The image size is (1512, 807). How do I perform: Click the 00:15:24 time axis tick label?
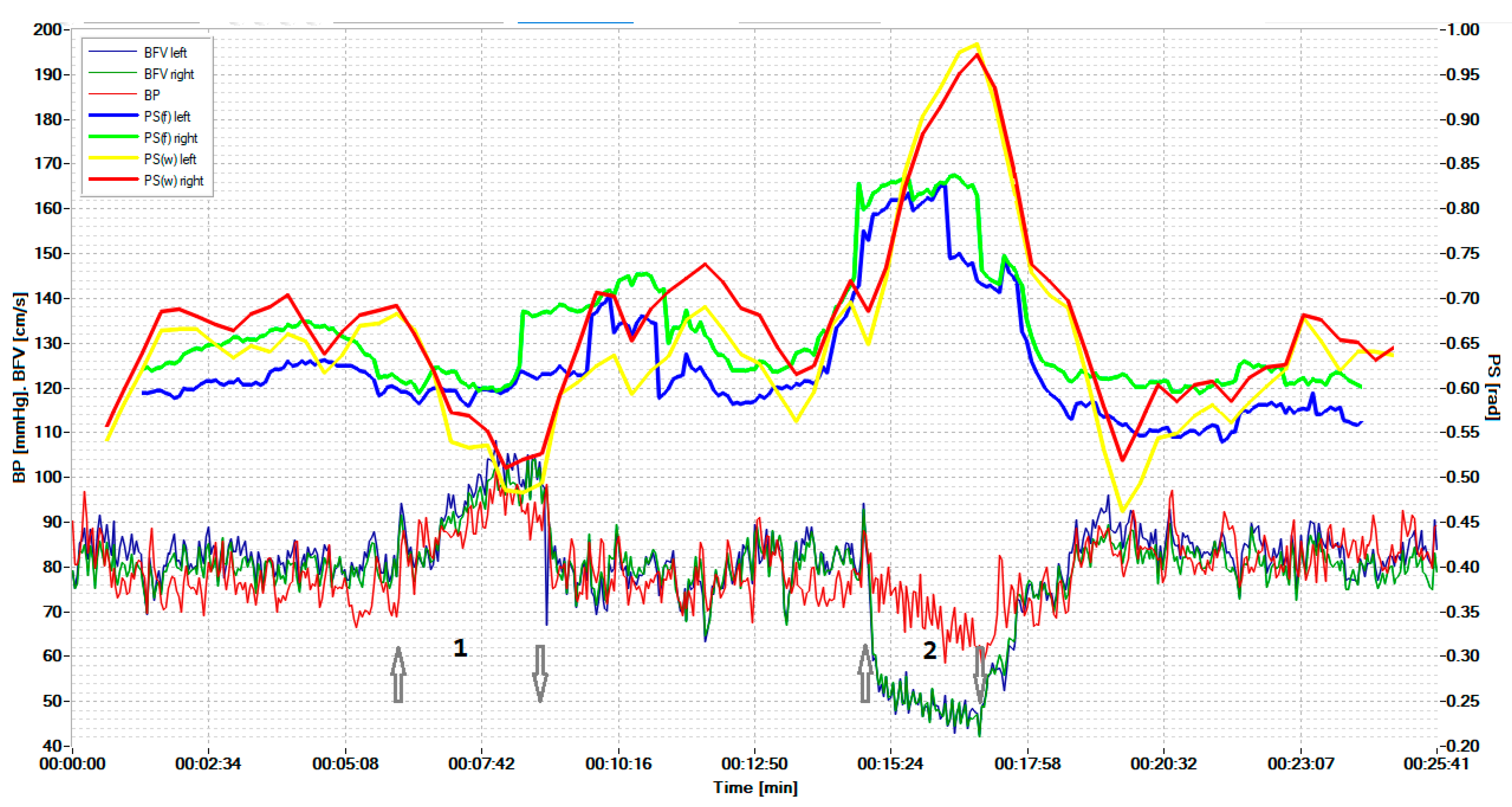[890, 764]
